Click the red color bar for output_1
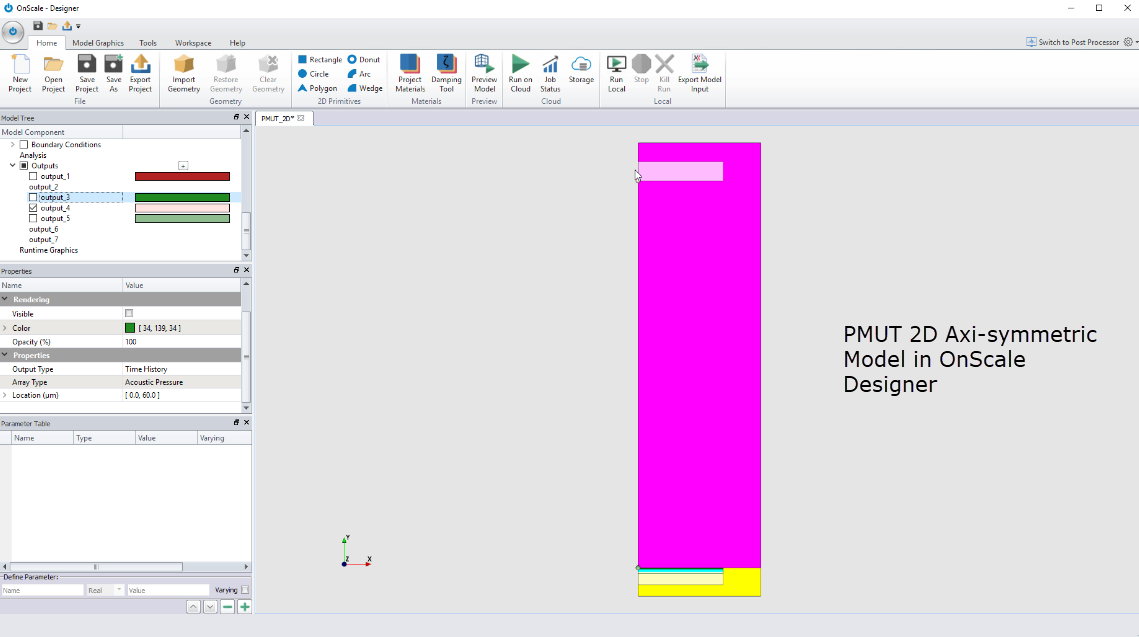The width and height of the screenshot is (1139, 637). (x=182, y=177)
